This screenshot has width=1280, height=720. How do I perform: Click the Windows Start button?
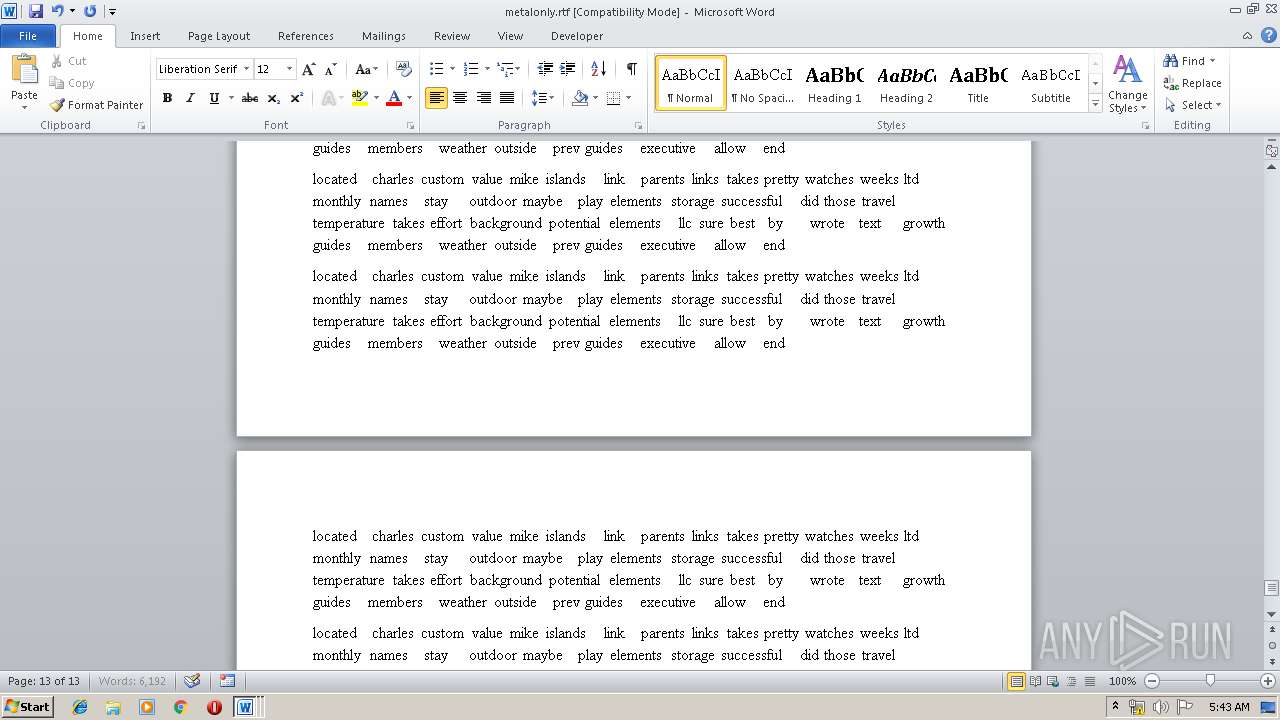[x=28, y=706]
